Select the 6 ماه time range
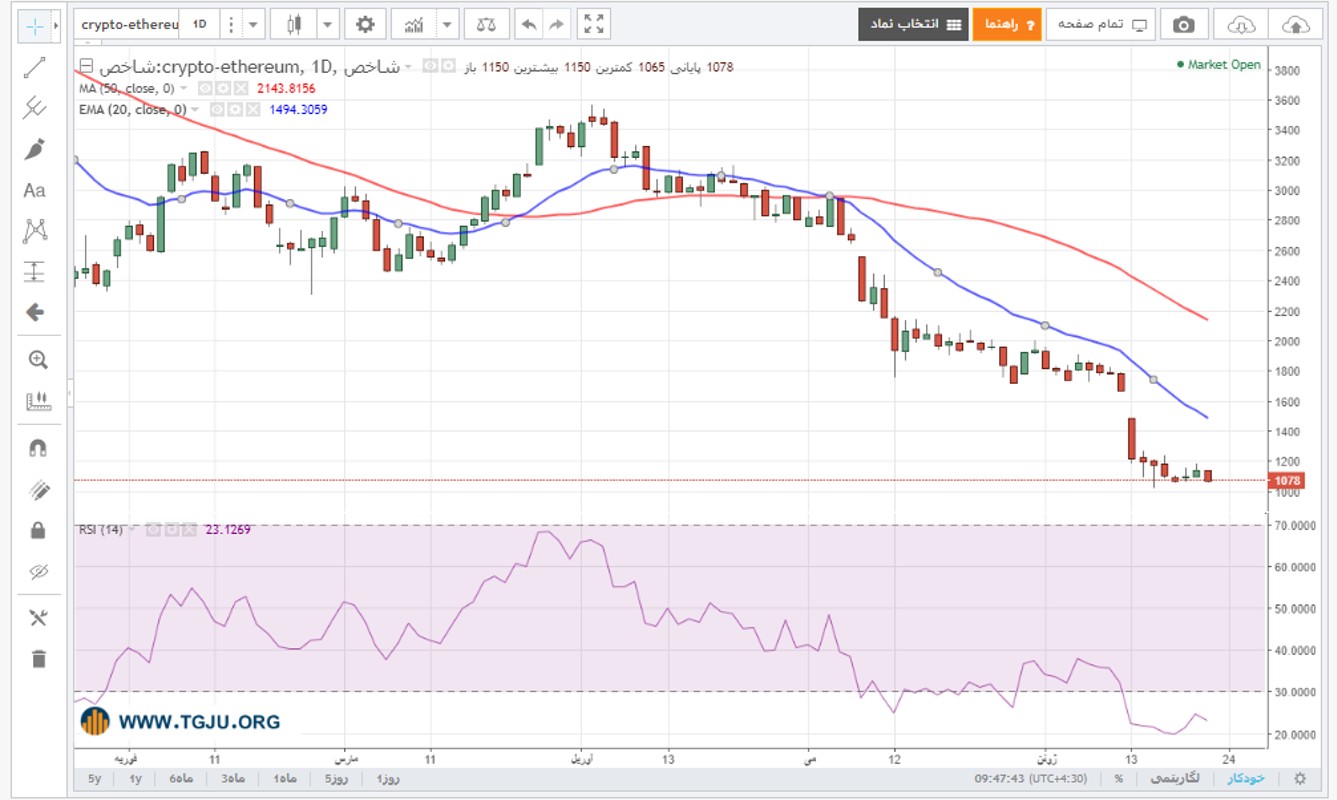 click(181, 778)
